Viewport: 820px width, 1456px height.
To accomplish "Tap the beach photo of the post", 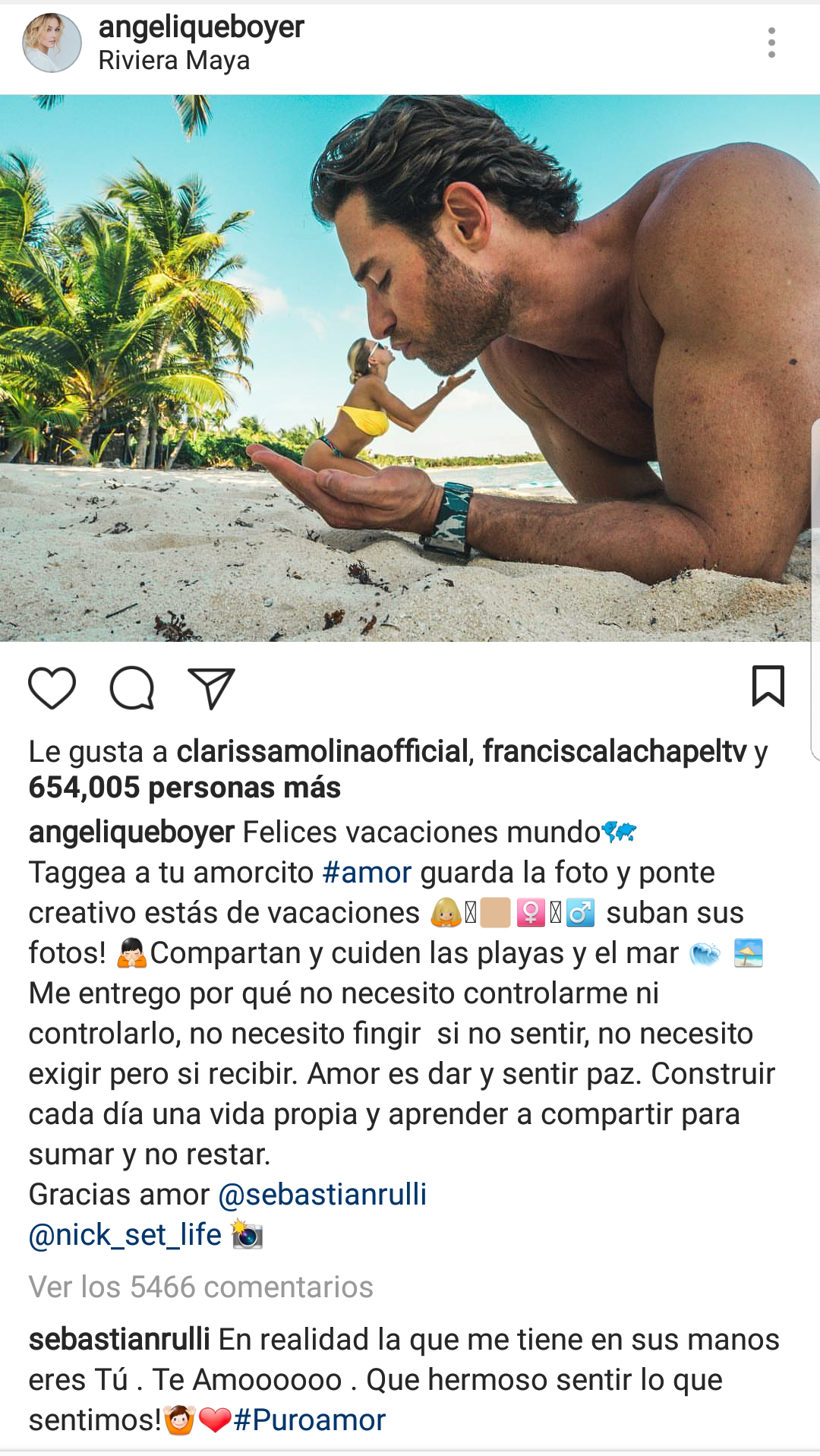I will pyautogui.click(x=410, y=368).
